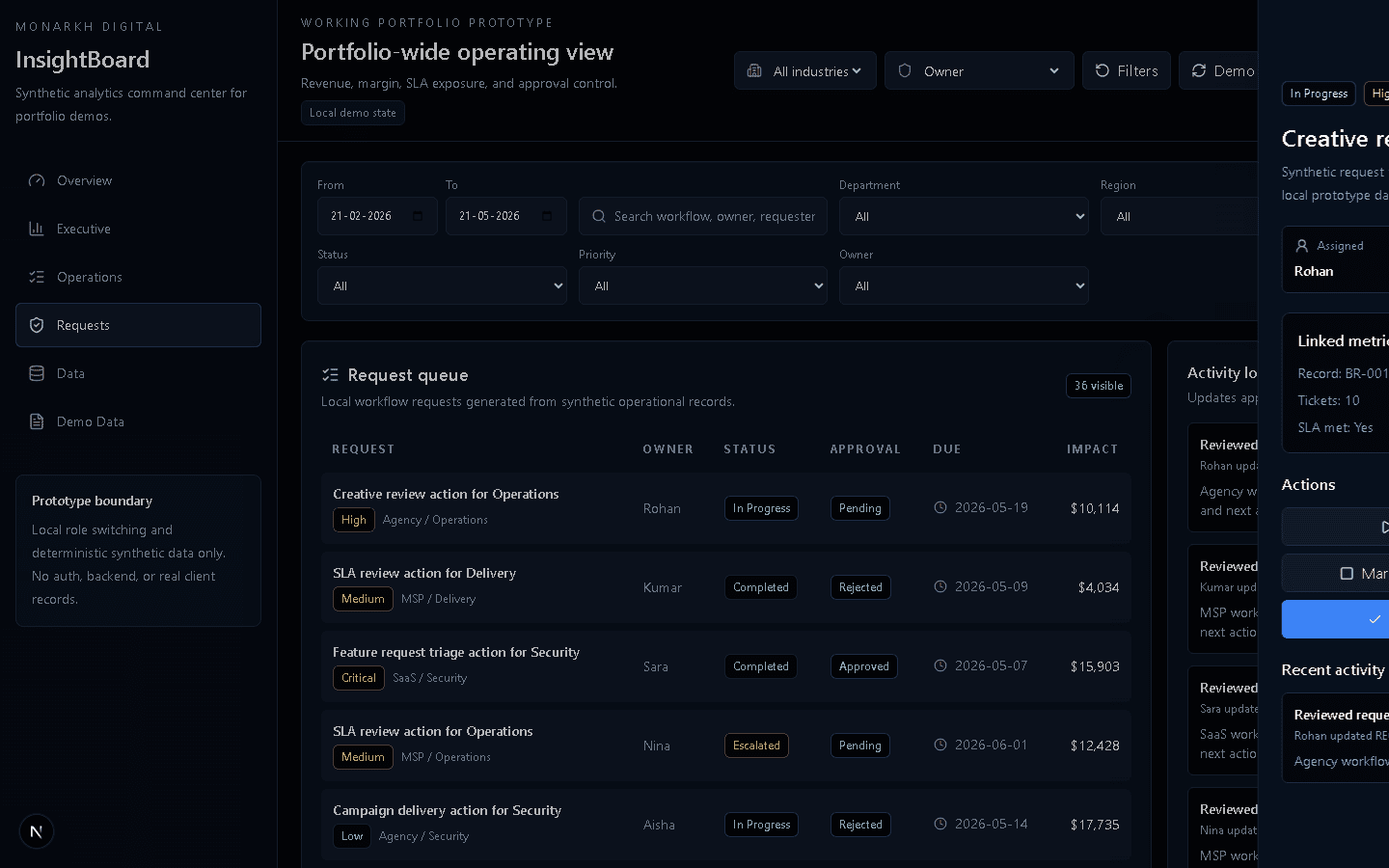Click the Demo button in header
The image size is (1389, 868).
[x=1219, y=70]
